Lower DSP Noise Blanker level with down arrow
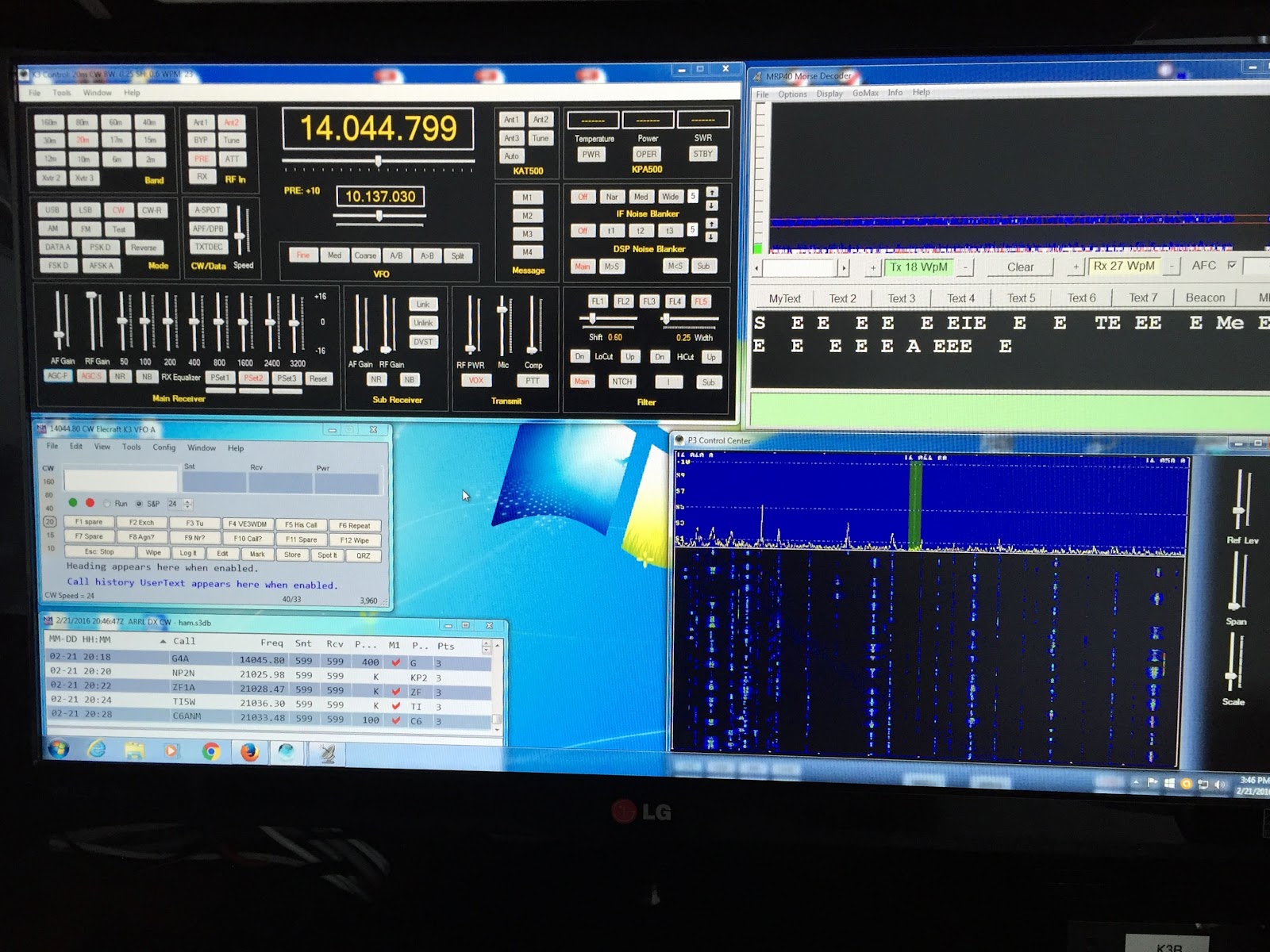The height and width of the screenshot is (952, 1270). click(x=712, y=236)
